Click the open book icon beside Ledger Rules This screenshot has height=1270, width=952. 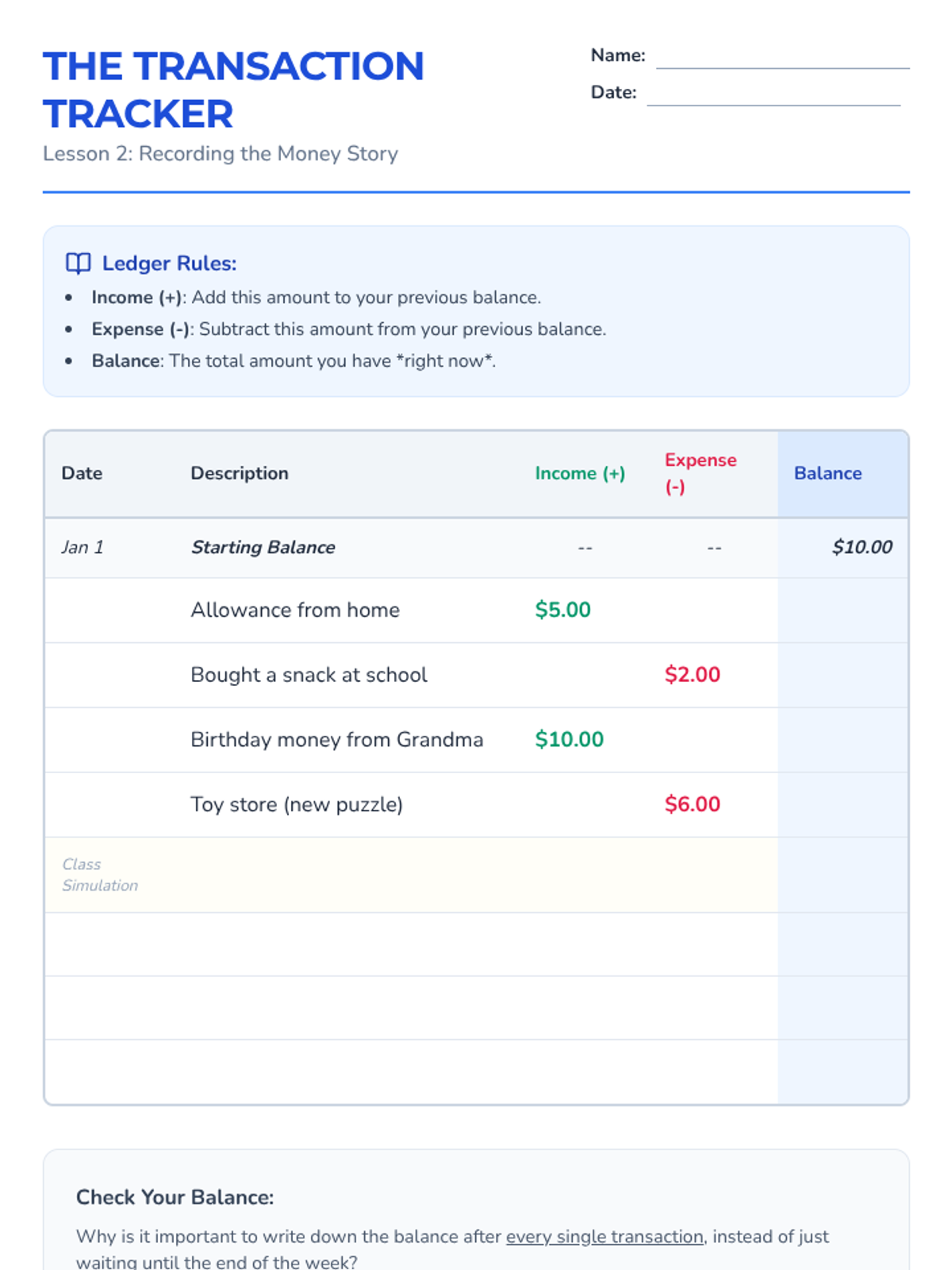tap(78, 264)
